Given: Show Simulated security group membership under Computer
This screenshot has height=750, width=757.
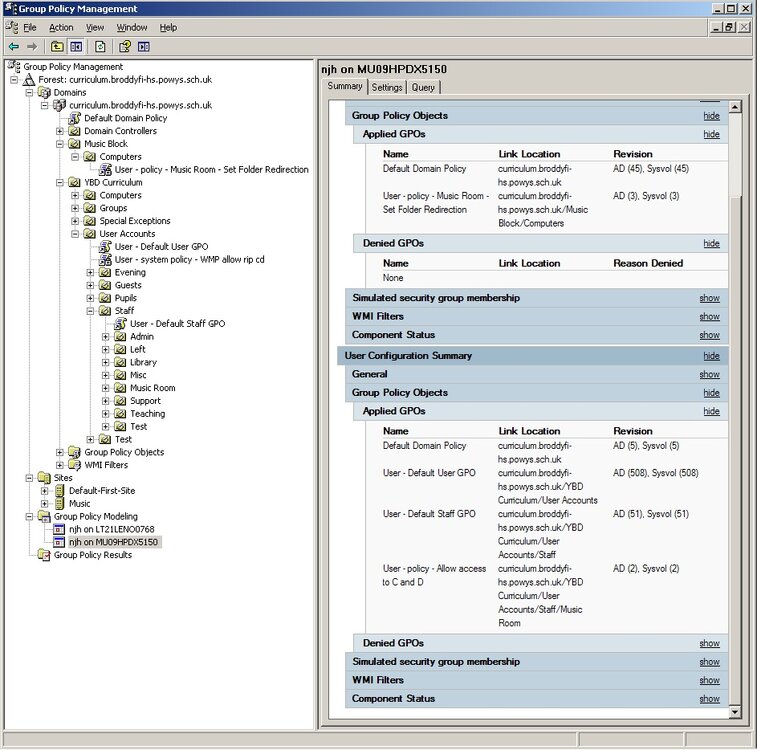Looking at the screenshot, I should click(709, 298).
